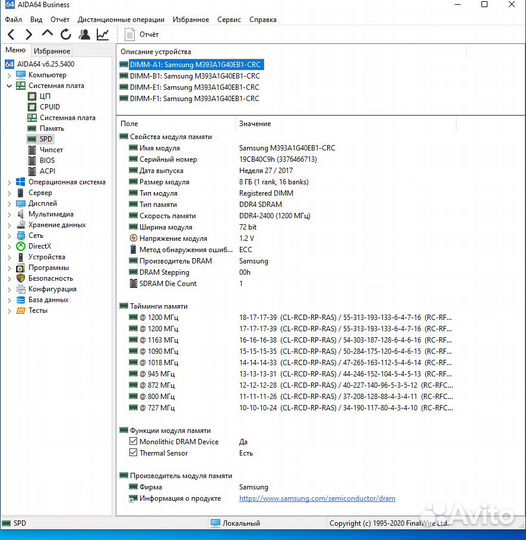Select the Системная плата child item icon

pos(32,118)
